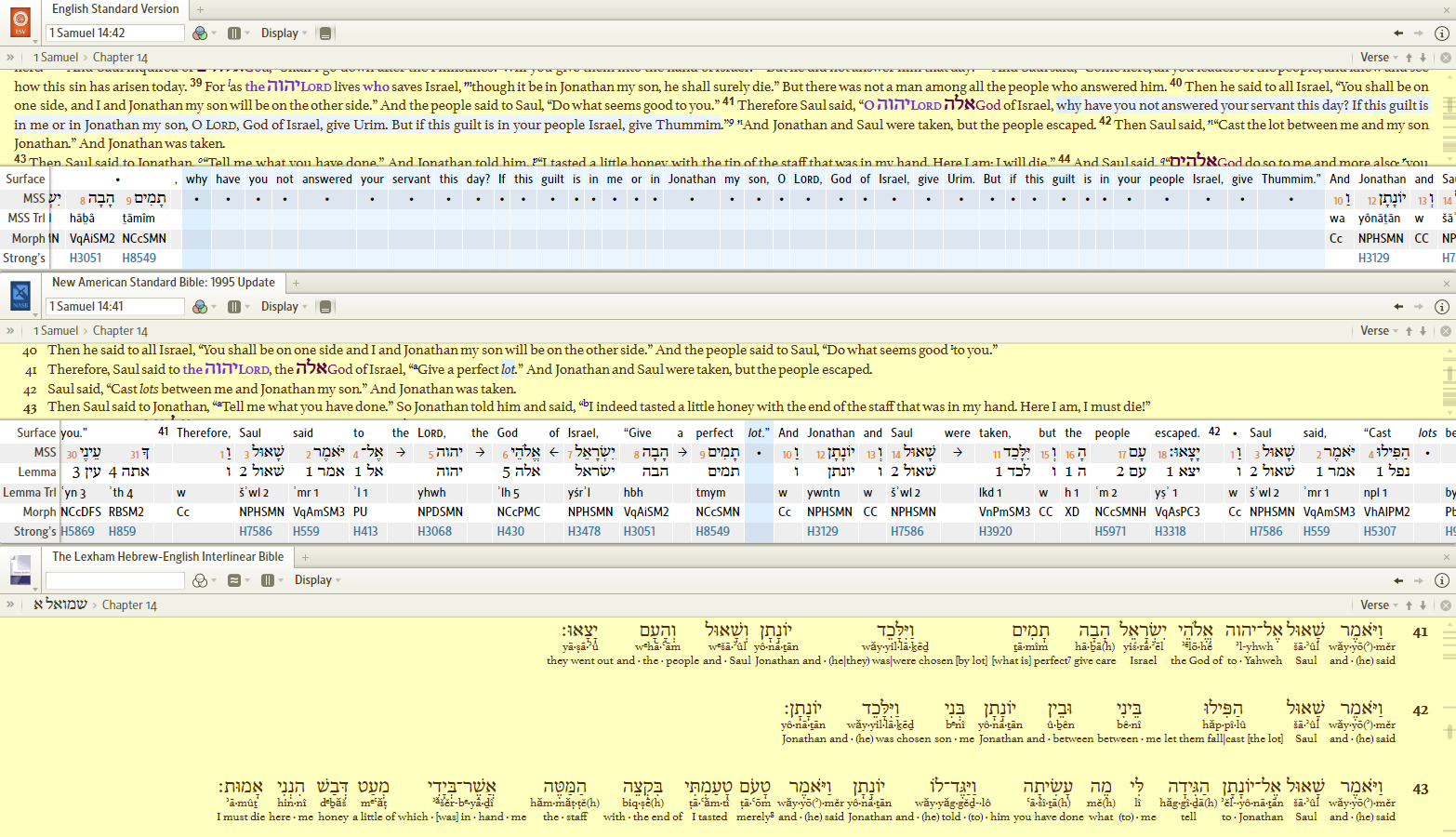Open the ESV resource cover icon menu
The height and width of the screenshot is (837, 1456).
pyautogui.click(x=20, y=21)
